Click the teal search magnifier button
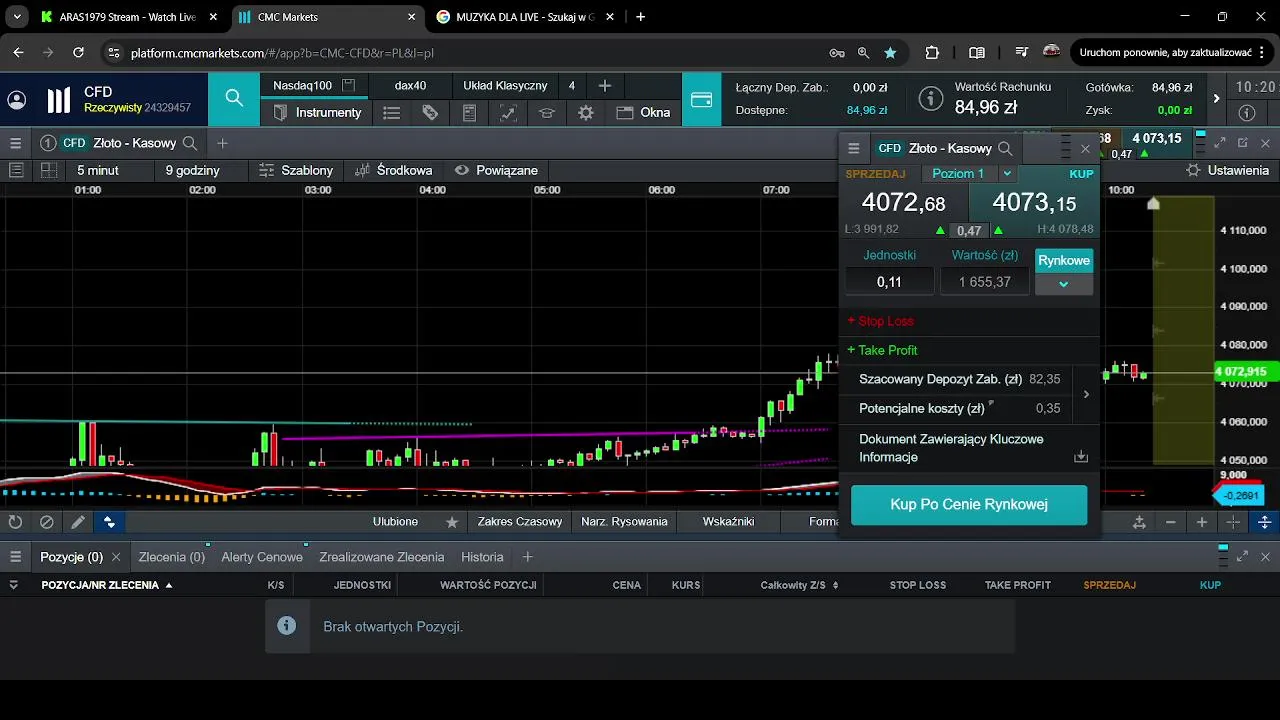The width and height of the screenshot is (1280, 720). [234, 98]
